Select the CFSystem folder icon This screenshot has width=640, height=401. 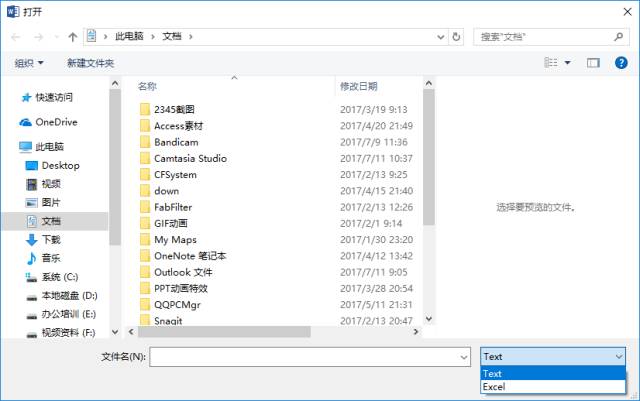pos(145,175)
